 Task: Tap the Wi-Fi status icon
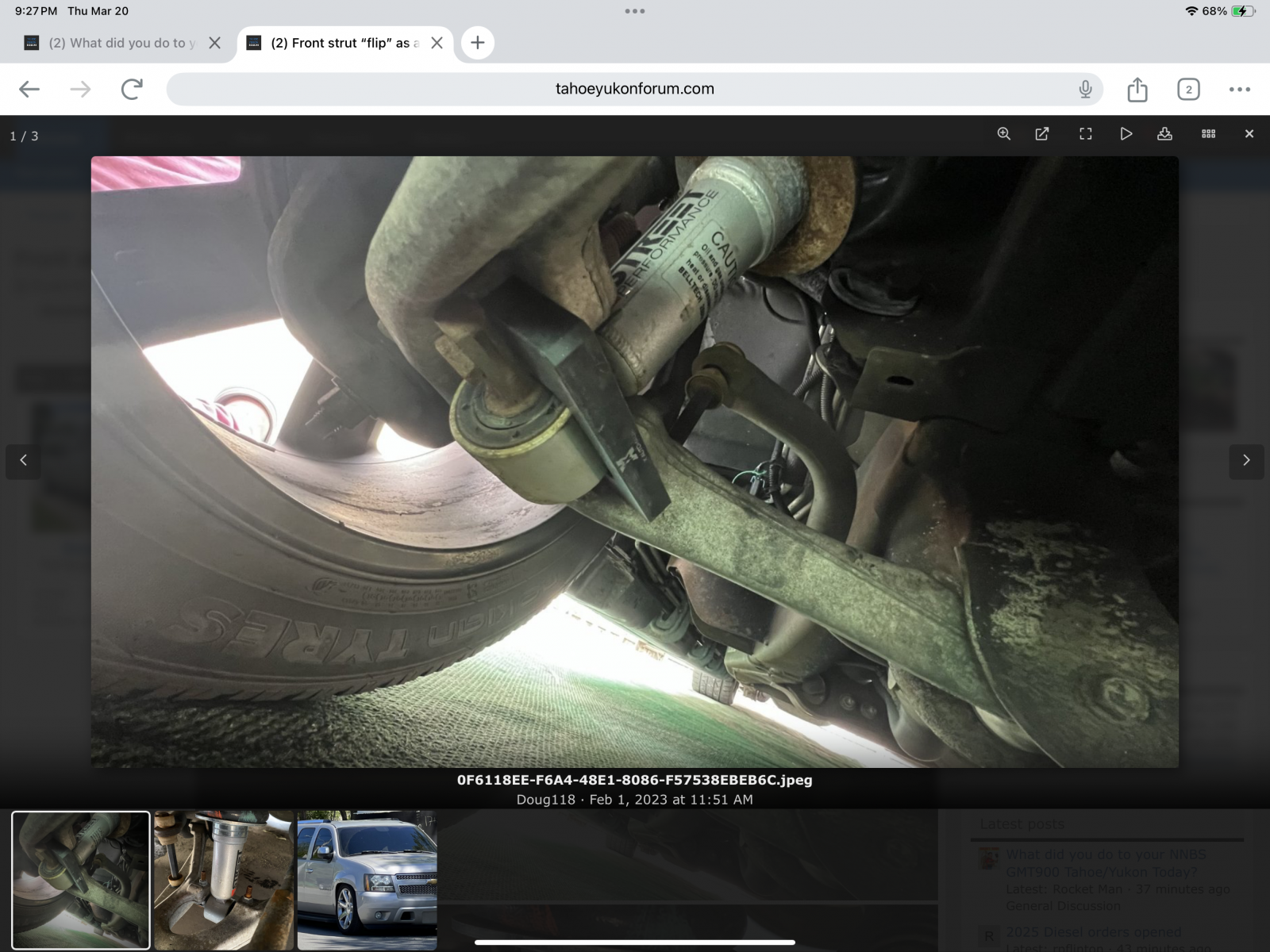point(1191,11)
